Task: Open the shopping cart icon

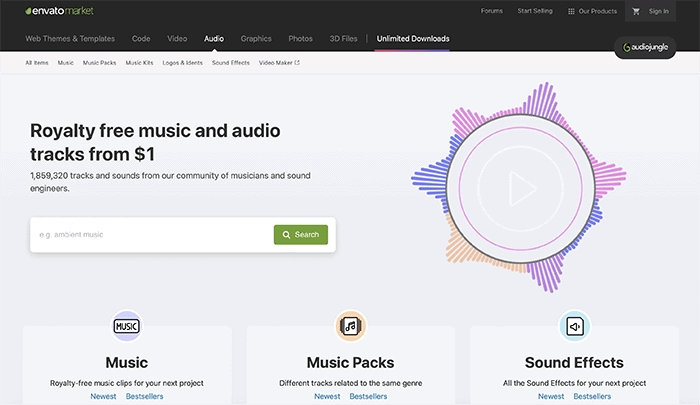Action: [x=635, y=11]
